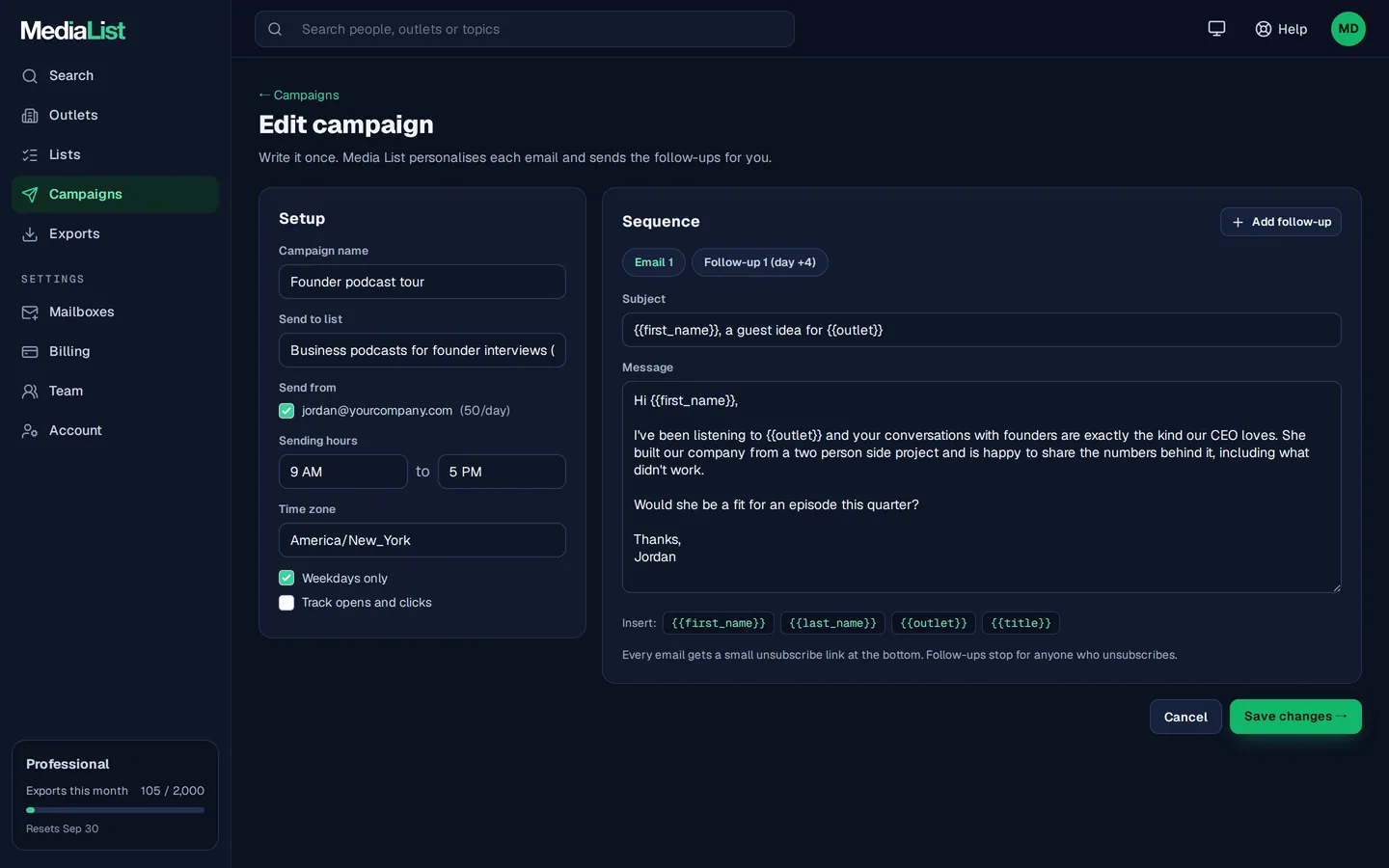
Task: Go to Outlets in the sidebar
Action: (115, 116)
